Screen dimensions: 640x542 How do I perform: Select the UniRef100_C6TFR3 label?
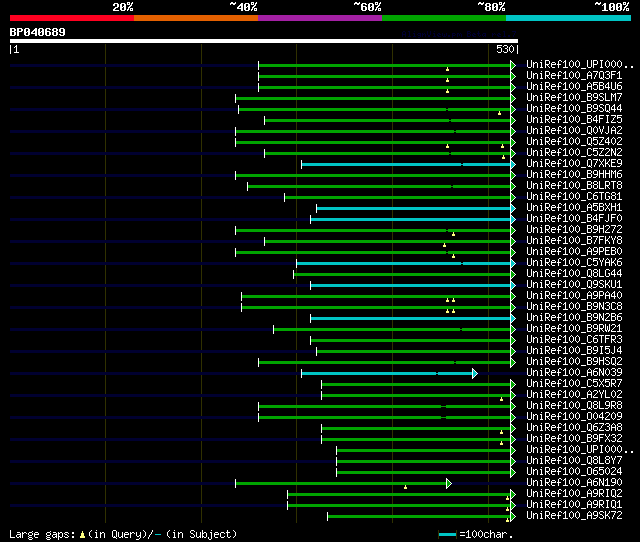point(574,340)
